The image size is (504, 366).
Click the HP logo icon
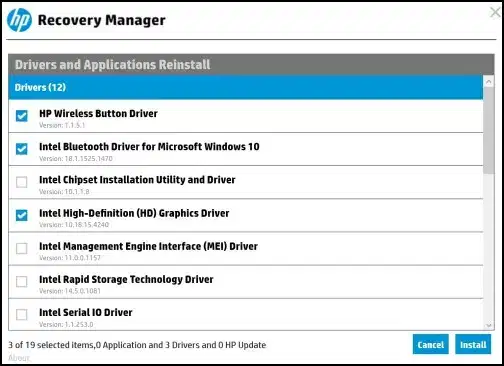[x=19, y=20]
